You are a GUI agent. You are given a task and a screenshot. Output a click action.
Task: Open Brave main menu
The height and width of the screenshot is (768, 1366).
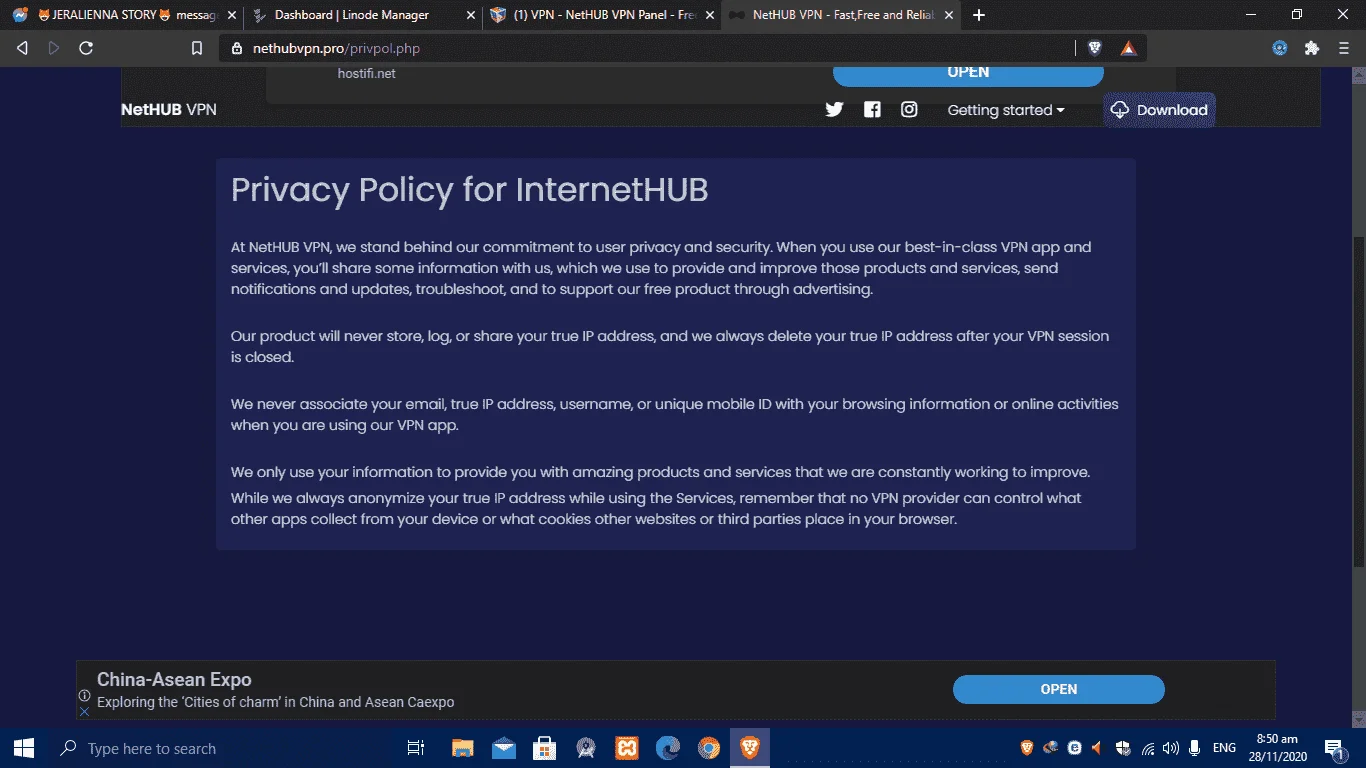(x=1344, y=48)
